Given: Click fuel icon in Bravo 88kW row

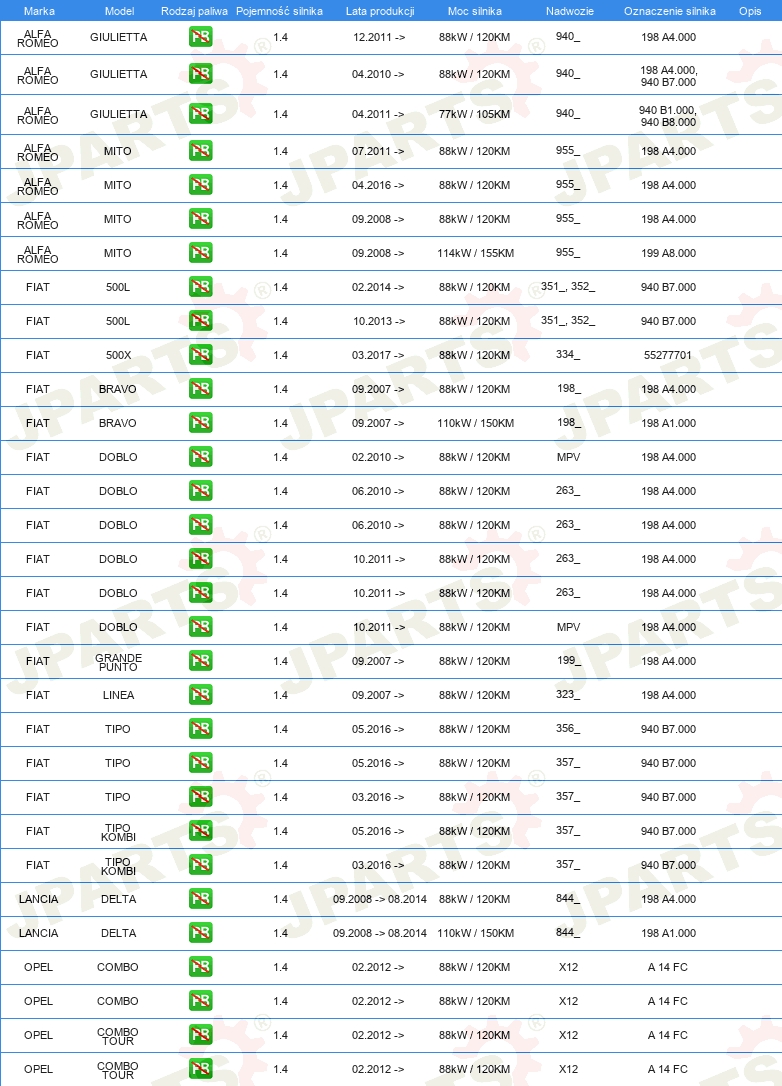Looking at the screenshot, I should click(x=200, y=388).
